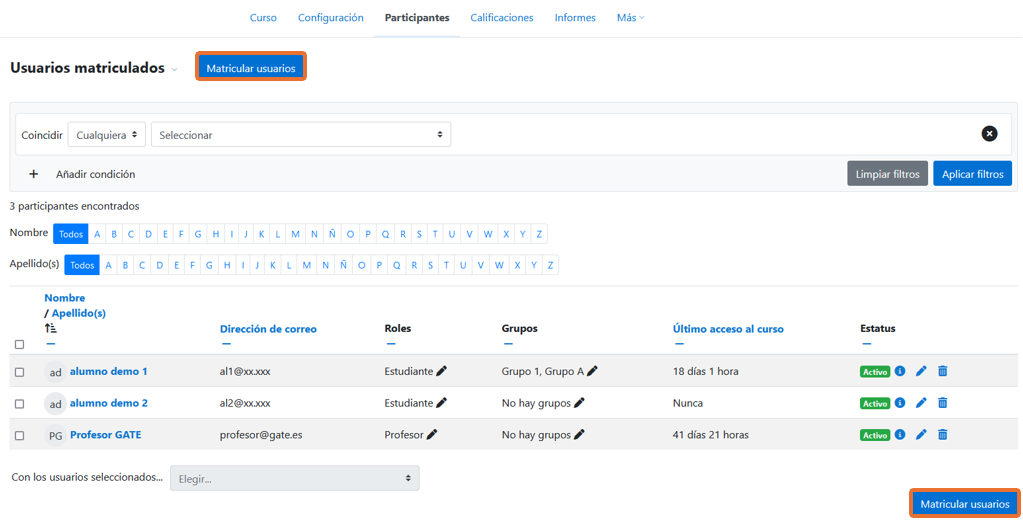The width and height of the screenshot is (1023, 523).
Task: Open the Cualquiera match dropdown
Action: coord(107,135)
